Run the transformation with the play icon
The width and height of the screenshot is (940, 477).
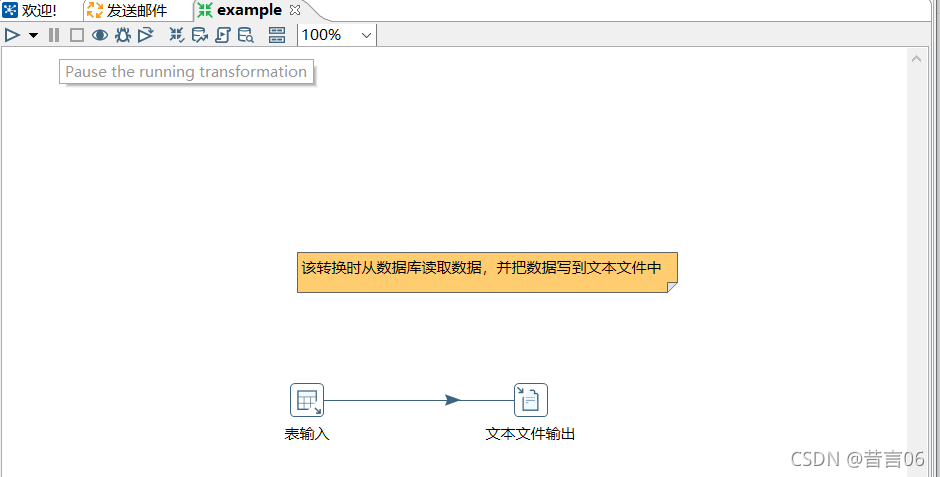pyautogui.click(x=12, y=35)
